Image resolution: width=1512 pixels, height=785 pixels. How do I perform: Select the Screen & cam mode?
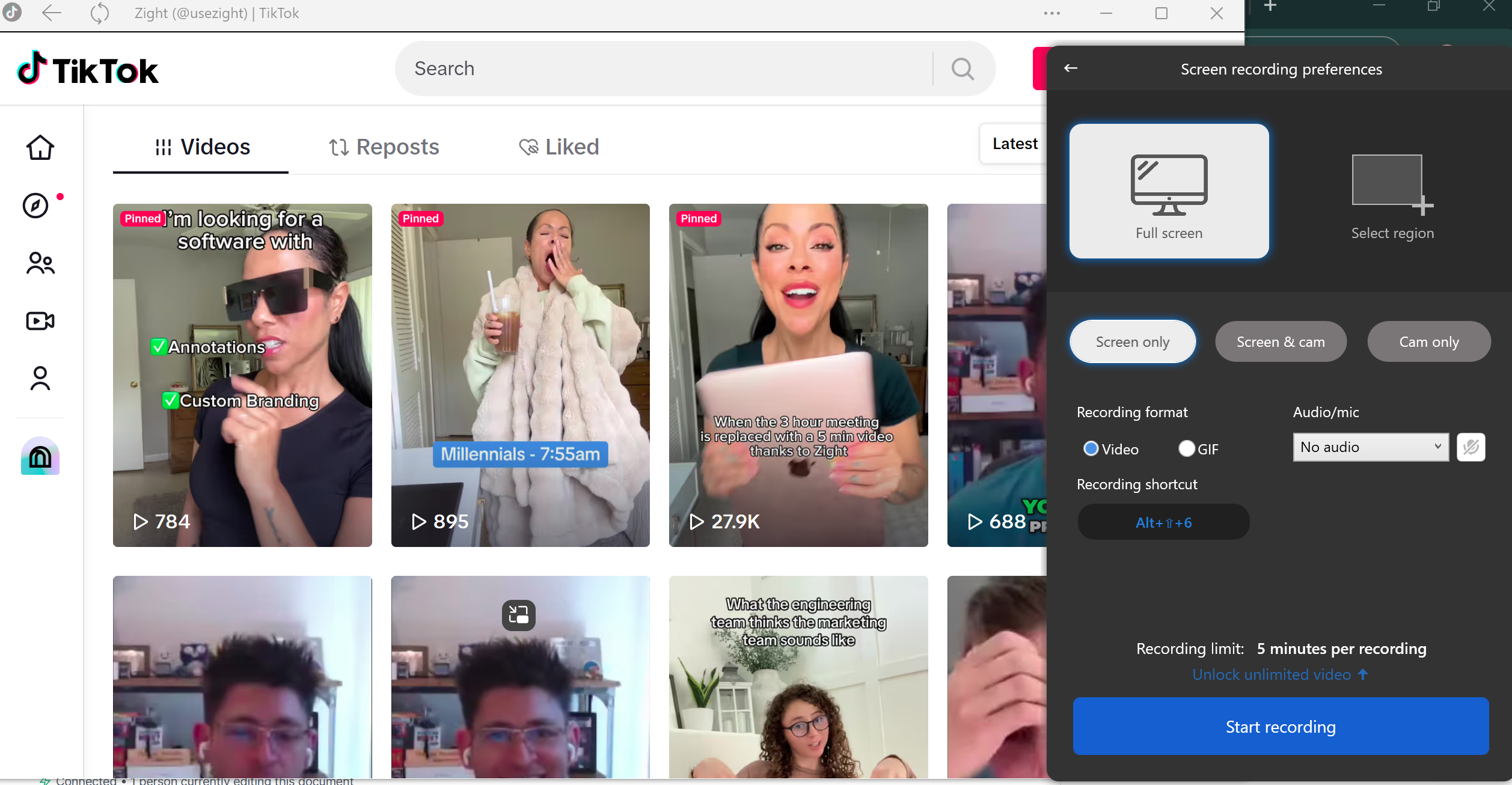pos(1281,341)
